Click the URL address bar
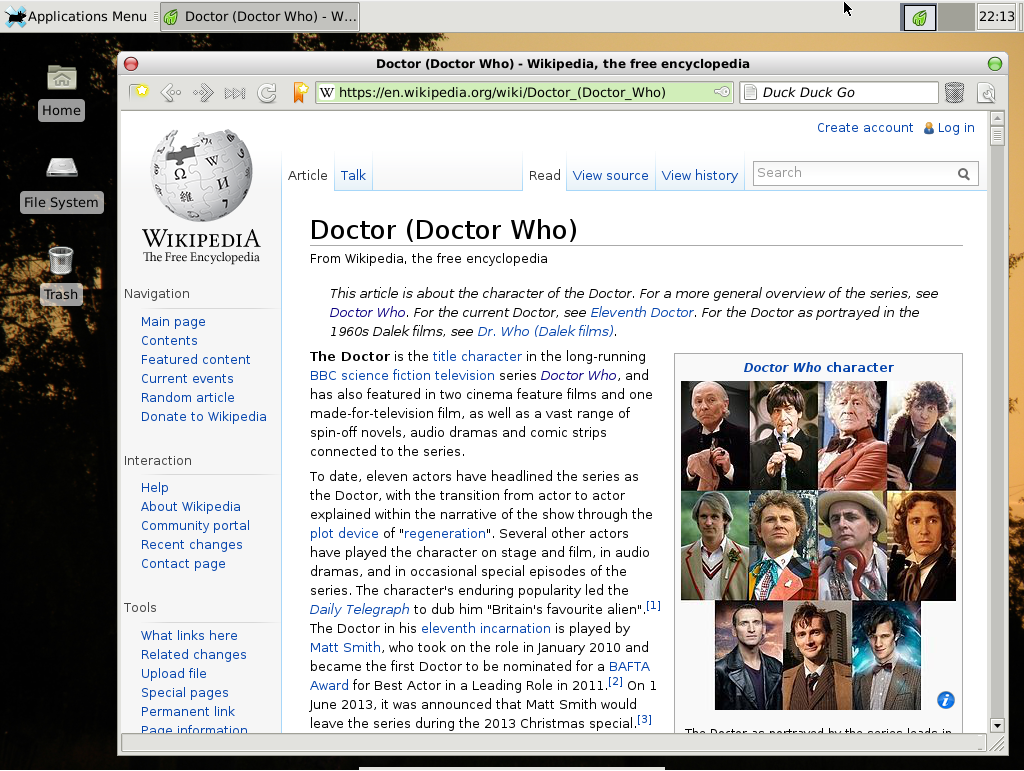 coord(522,92)
